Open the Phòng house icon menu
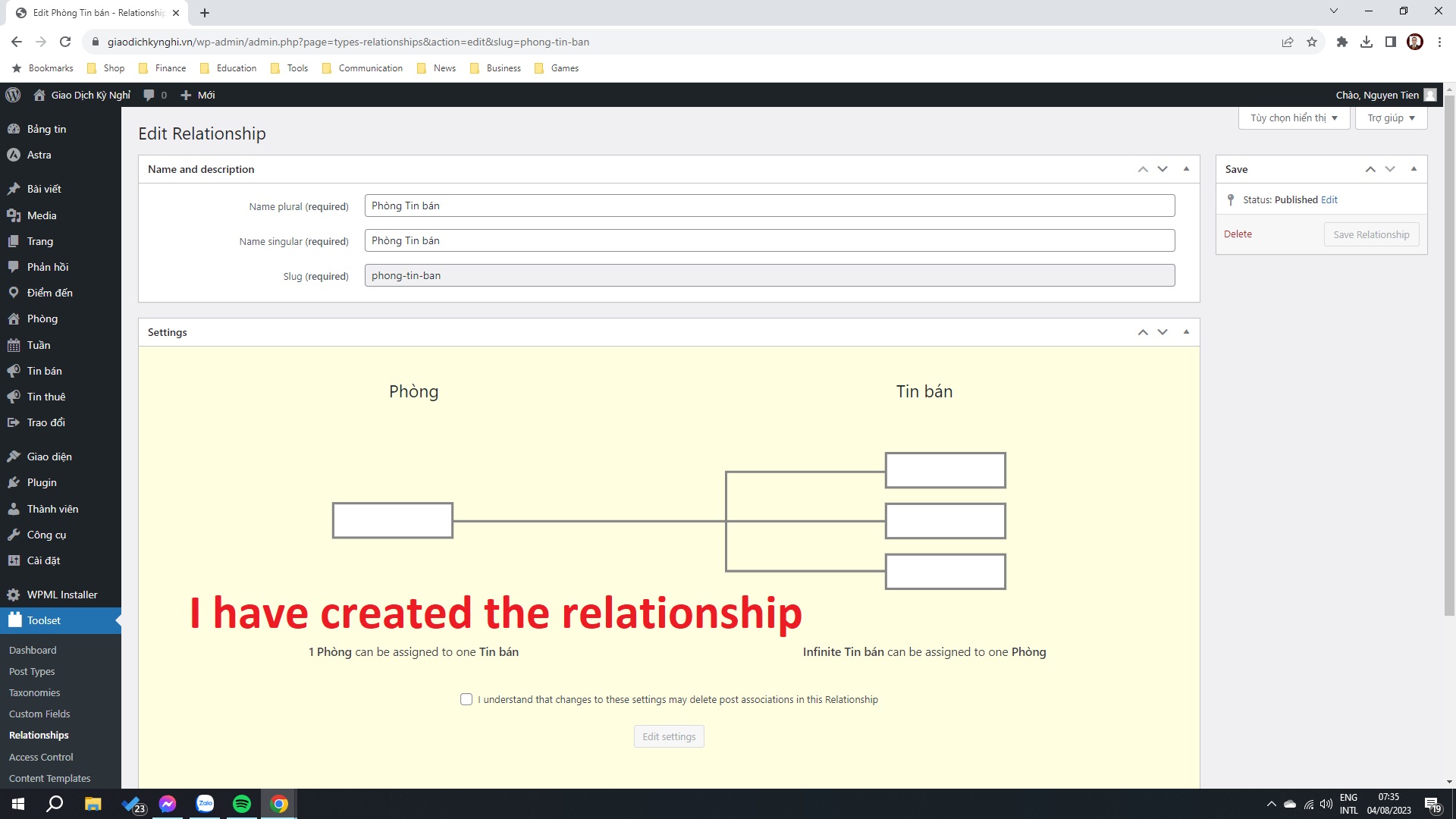The width and height of the screenshot is (1456, 819). [x=14, y=318]
